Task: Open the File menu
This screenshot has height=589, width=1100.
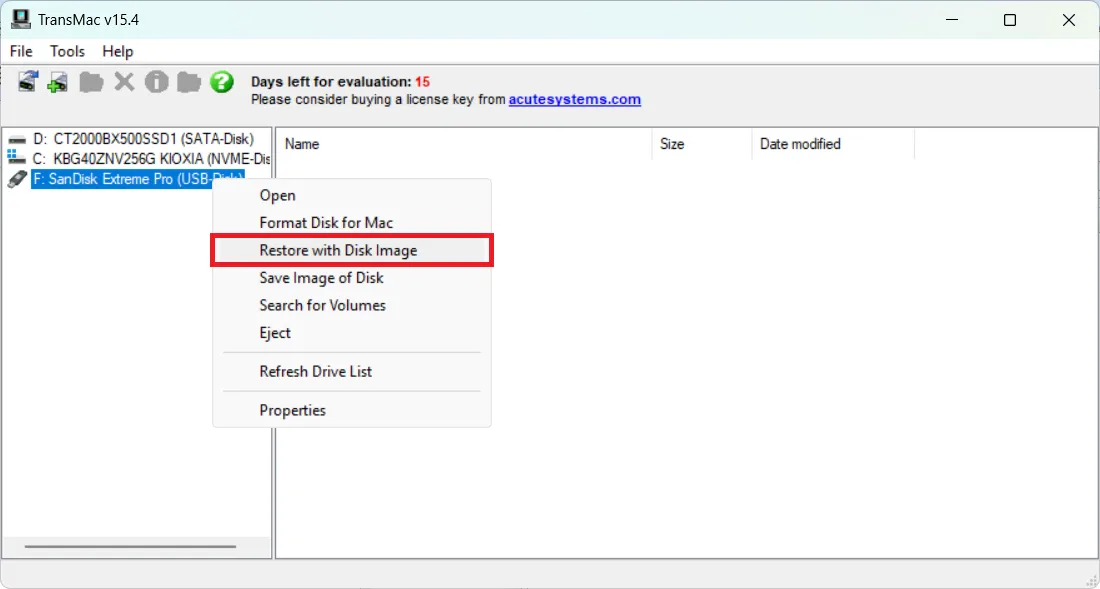Action: click(21, 51)
